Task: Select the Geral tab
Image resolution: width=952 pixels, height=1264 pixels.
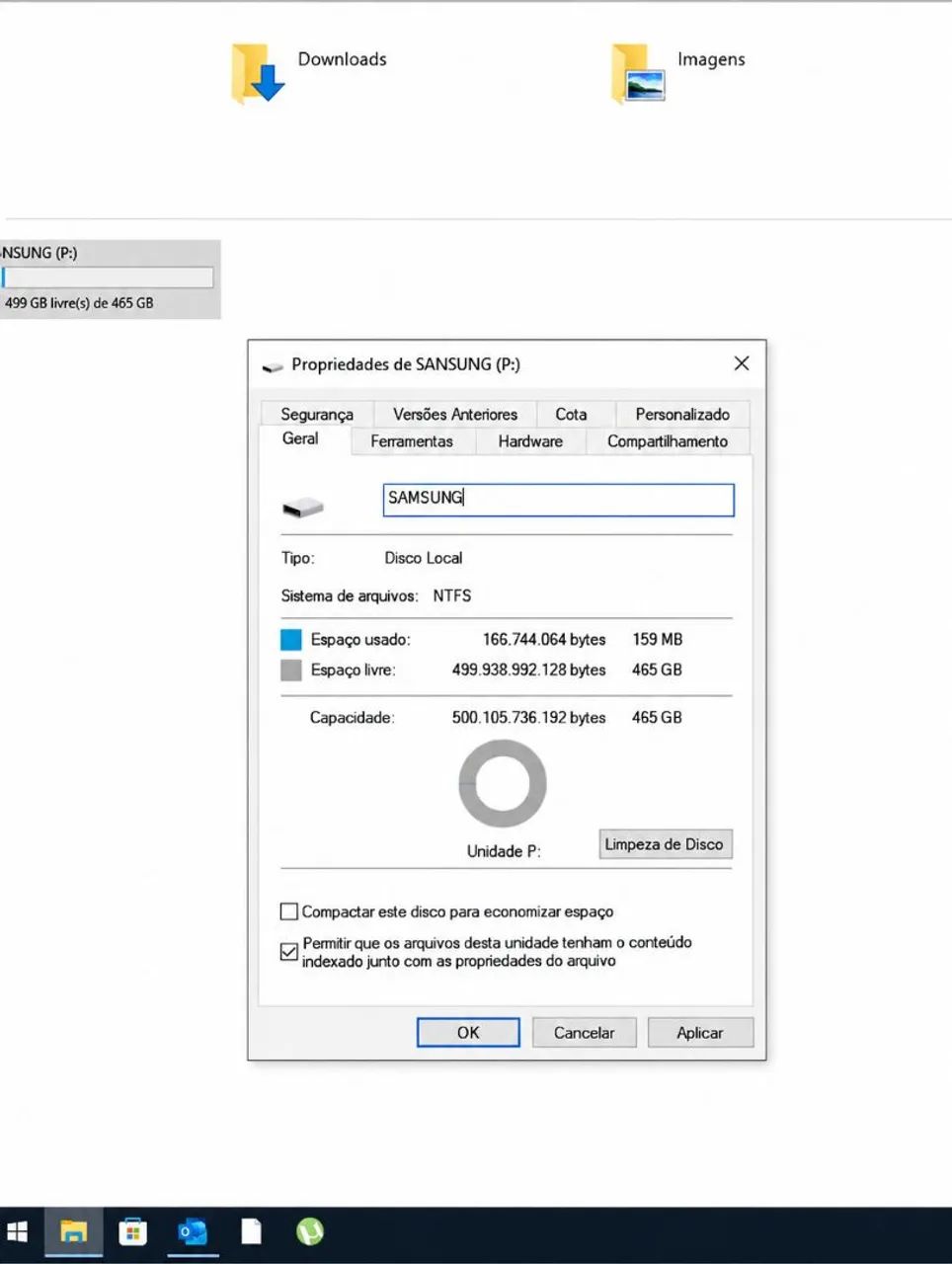Action: click(x=301, y=439)
